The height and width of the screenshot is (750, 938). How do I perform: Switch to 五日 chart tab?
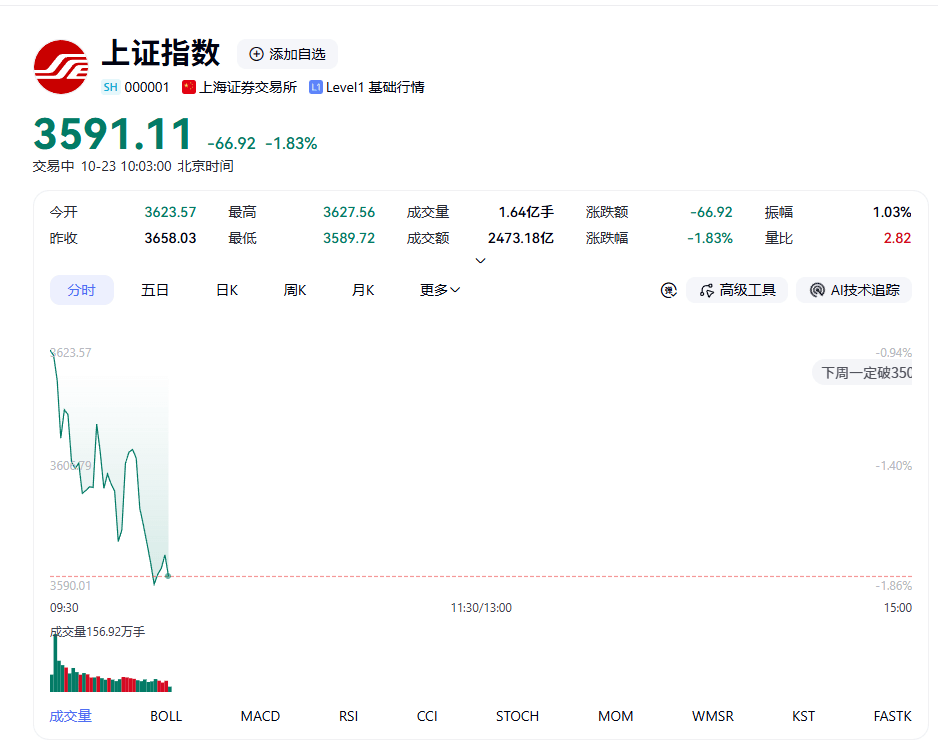155,290
